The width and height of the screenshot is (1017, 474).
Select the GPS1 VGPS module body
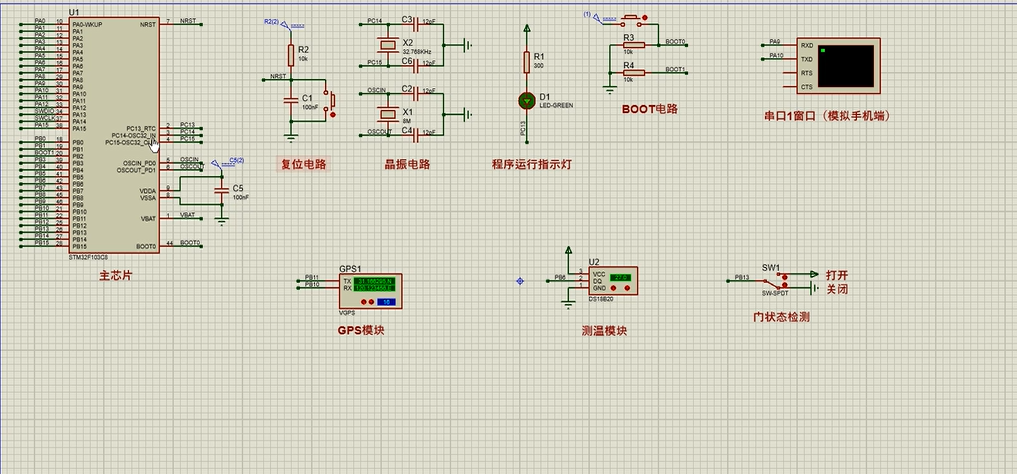(370, 290)
